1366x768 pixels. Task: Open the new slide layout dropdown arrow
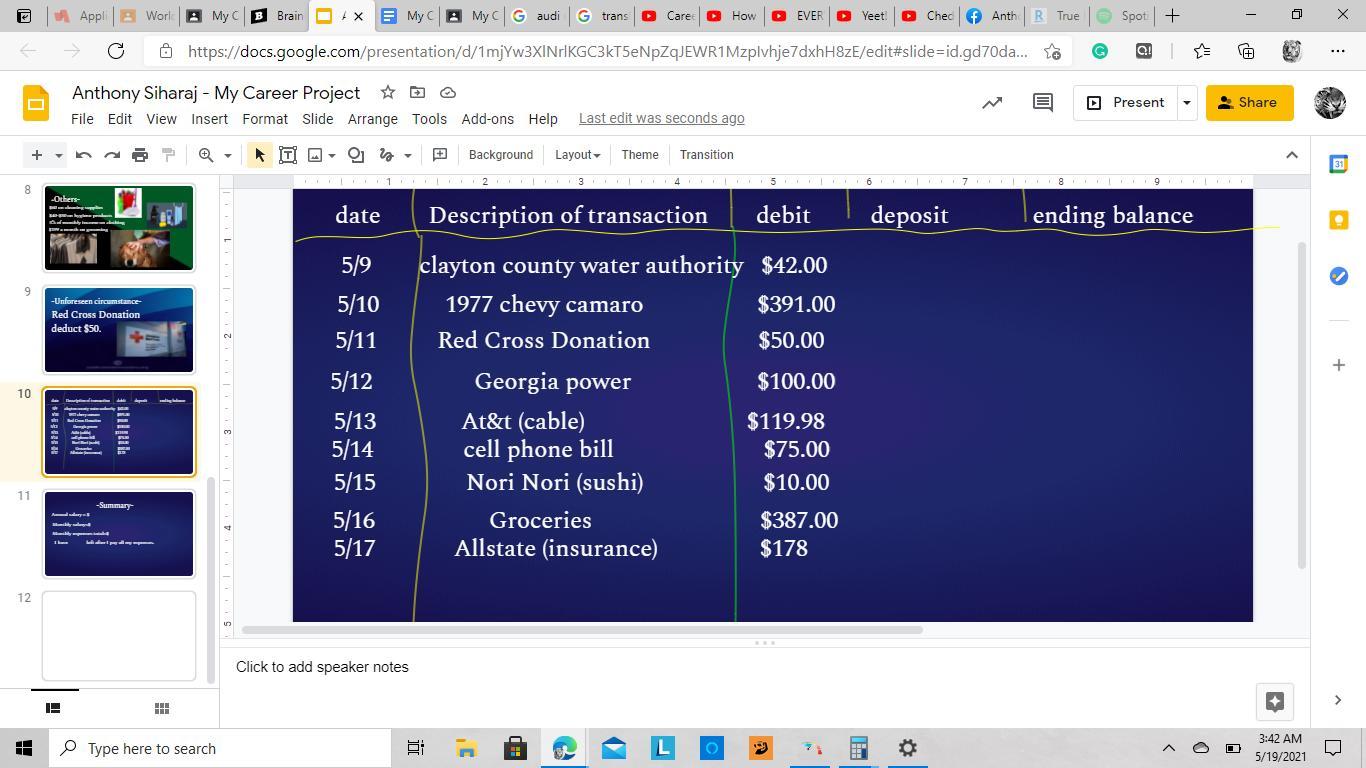(59, 155)
